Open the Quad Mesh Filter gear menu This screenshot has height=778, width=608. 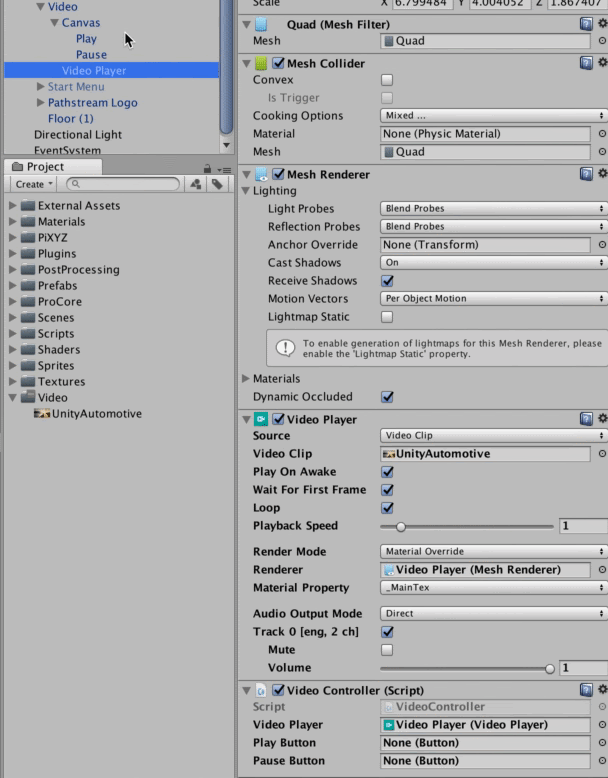tap(602, 24)
